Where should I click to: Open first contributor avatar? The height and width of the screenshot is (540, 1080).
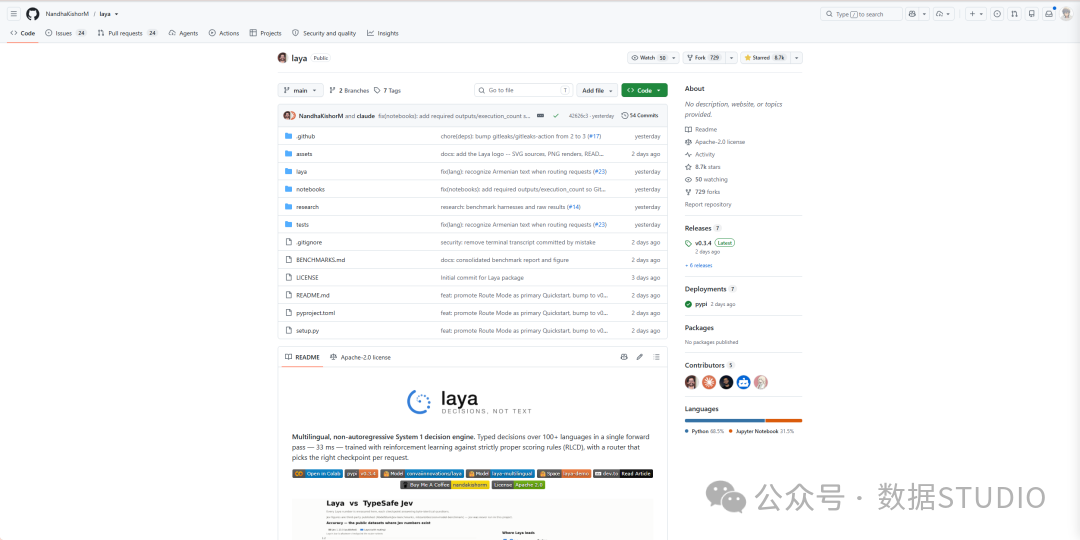[x=691, y=382]
